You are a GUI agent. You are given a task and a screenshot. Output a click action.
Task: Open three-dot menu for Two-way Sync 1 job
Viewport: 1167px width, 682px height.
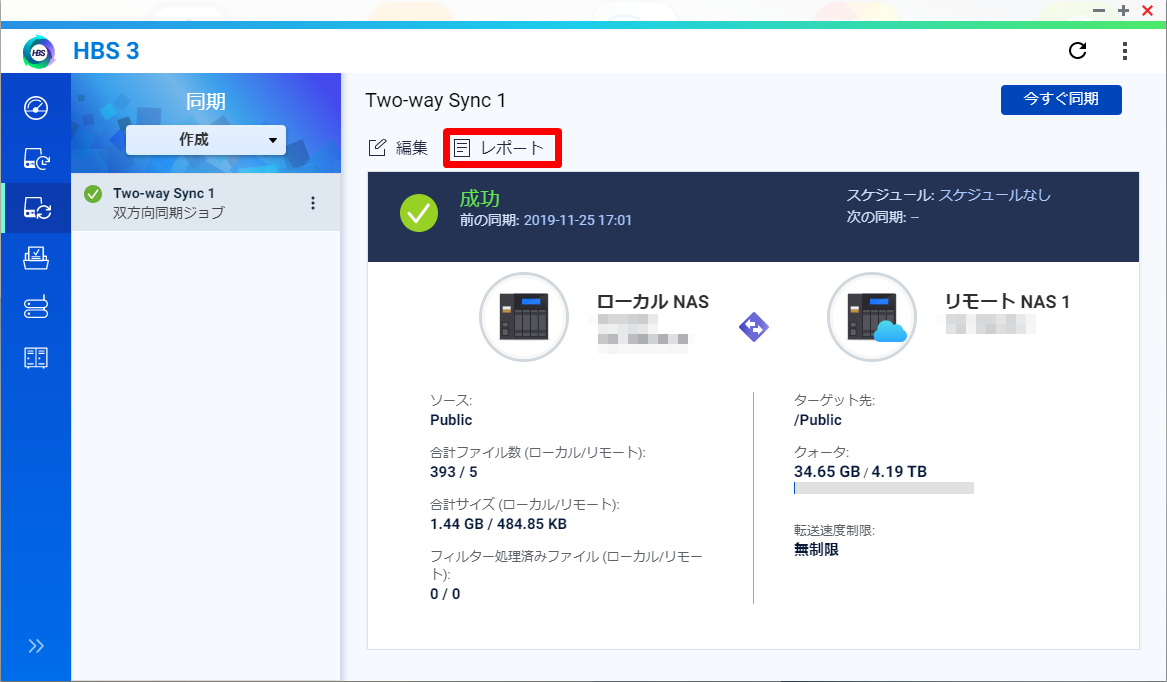313,203
